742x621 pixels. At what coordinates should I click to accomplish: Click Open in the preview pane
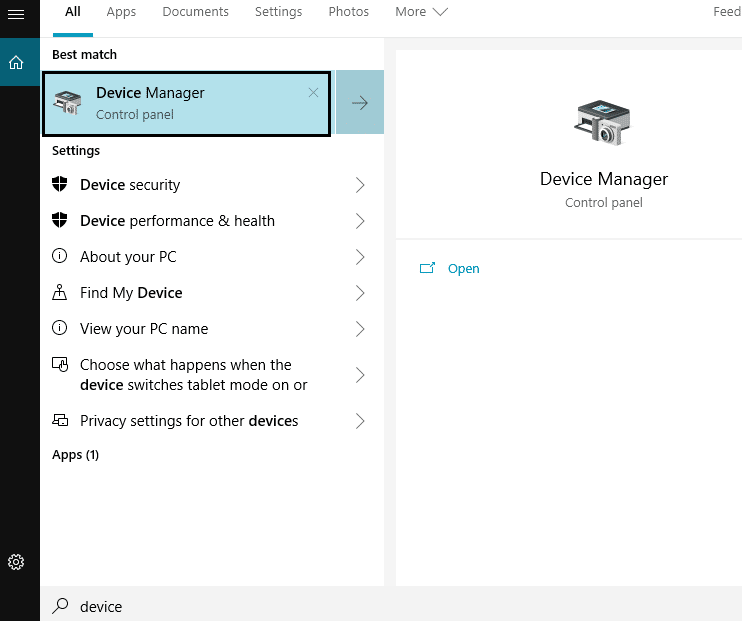click(463, 268)
